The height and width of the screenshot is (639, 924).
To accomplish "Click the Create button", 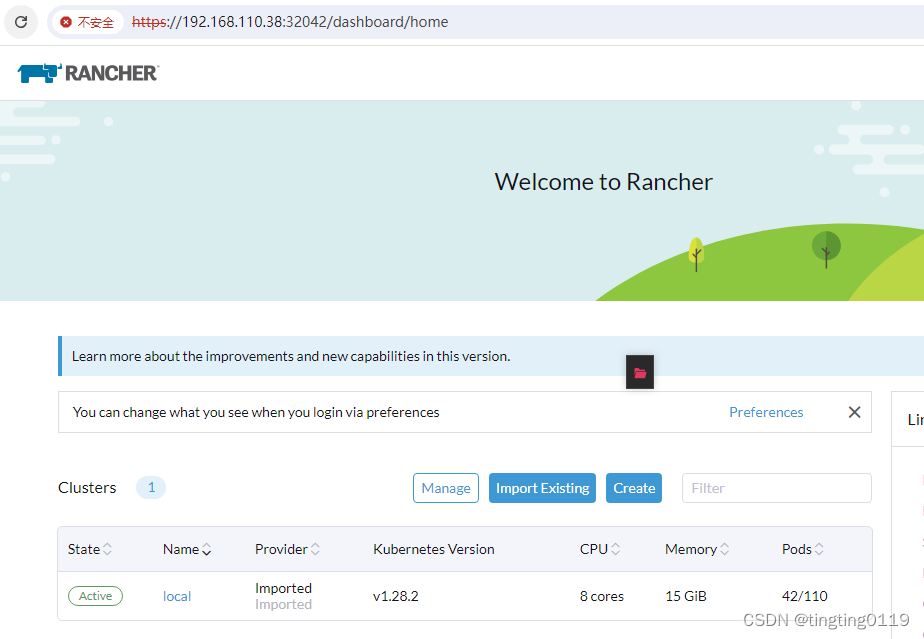I will [633, 488].
